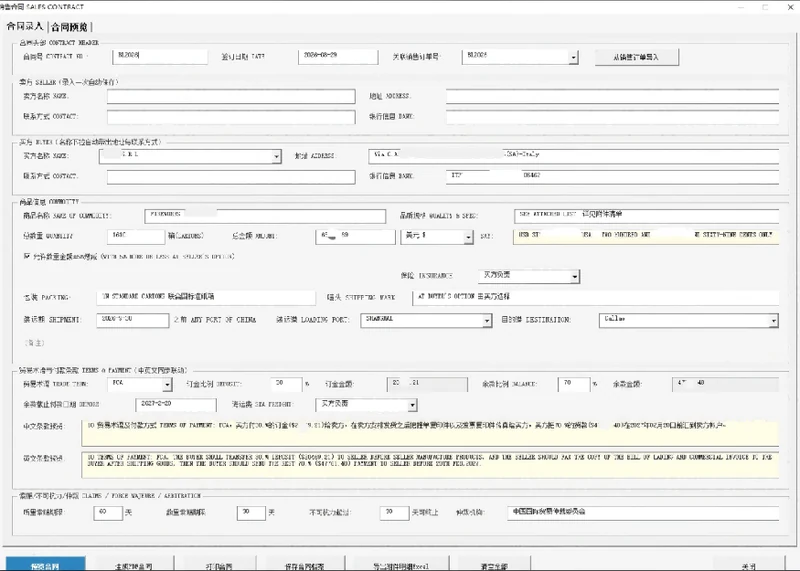The image size is (800, 571).
Task: Click the SHIPPING MARK text field
Action: point(595,297)
